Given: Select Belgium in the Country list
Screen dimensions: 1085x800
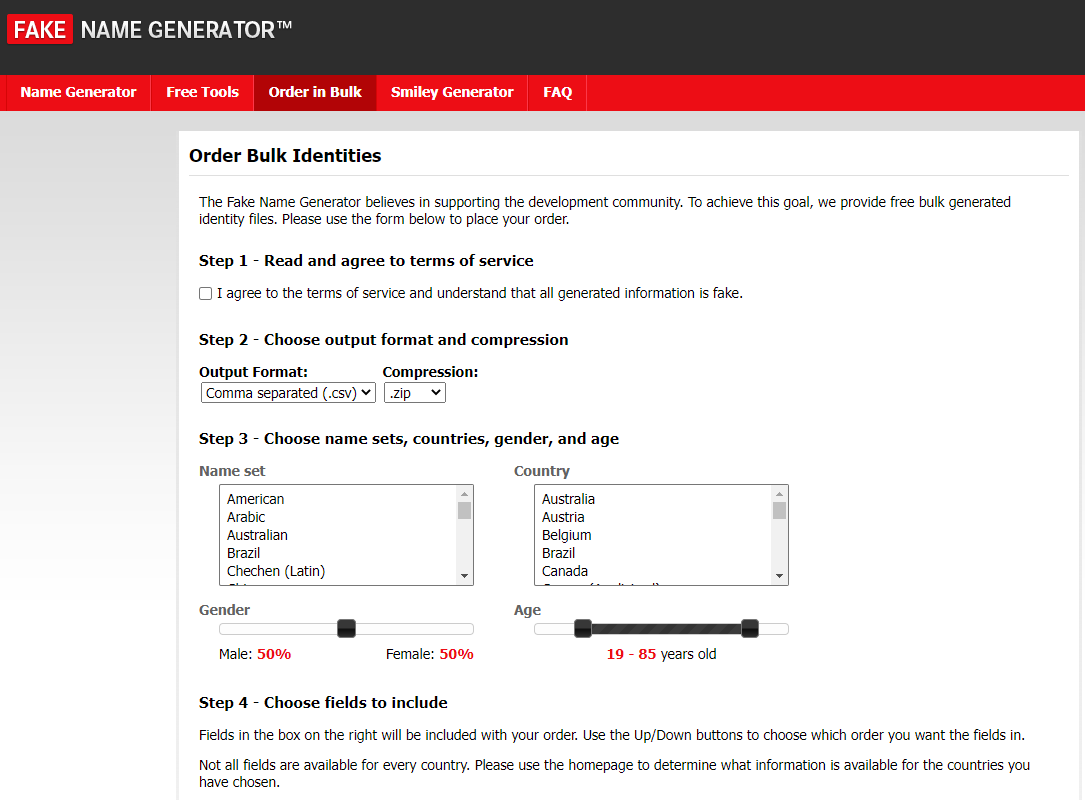Looking at the screenshot, I should (x=567, y=535).
